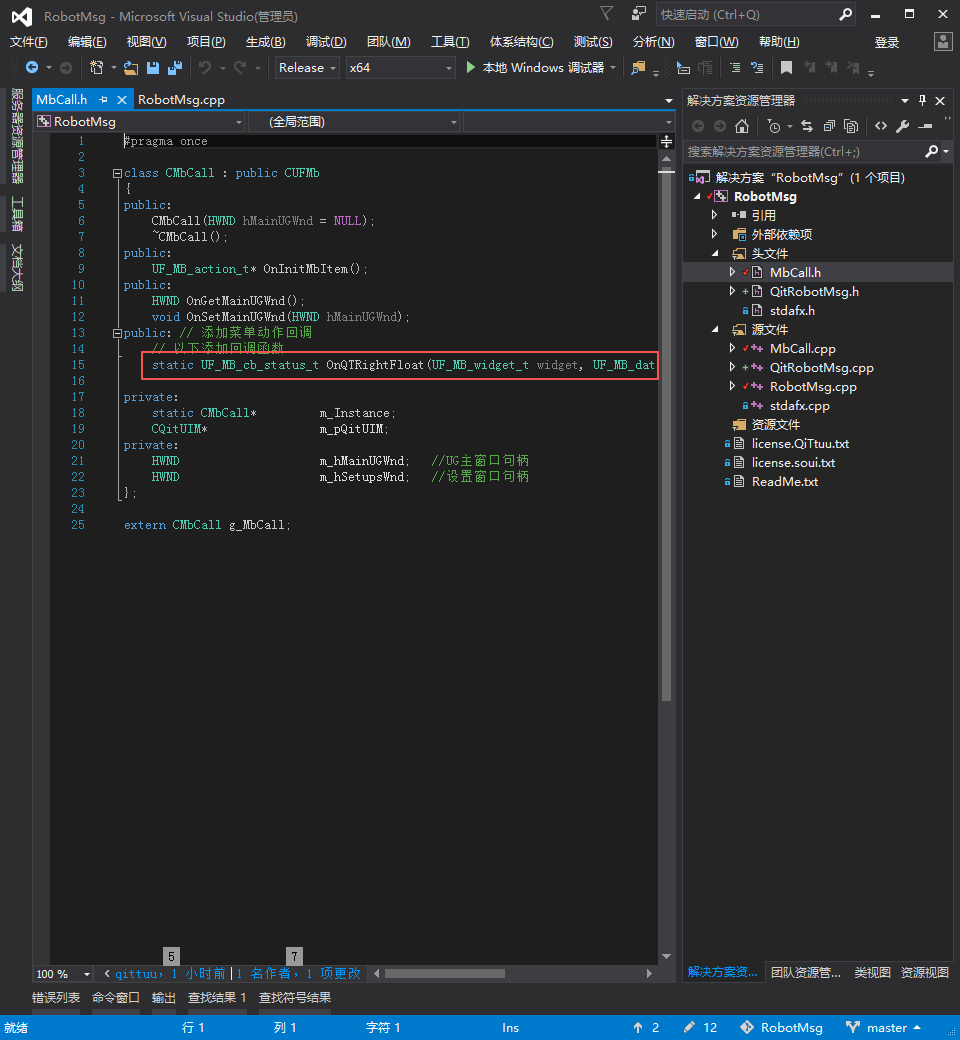This screenshot has width=960, height=1040.
Task: Open Properties via the wrench icon
Action: click(902, 126)
